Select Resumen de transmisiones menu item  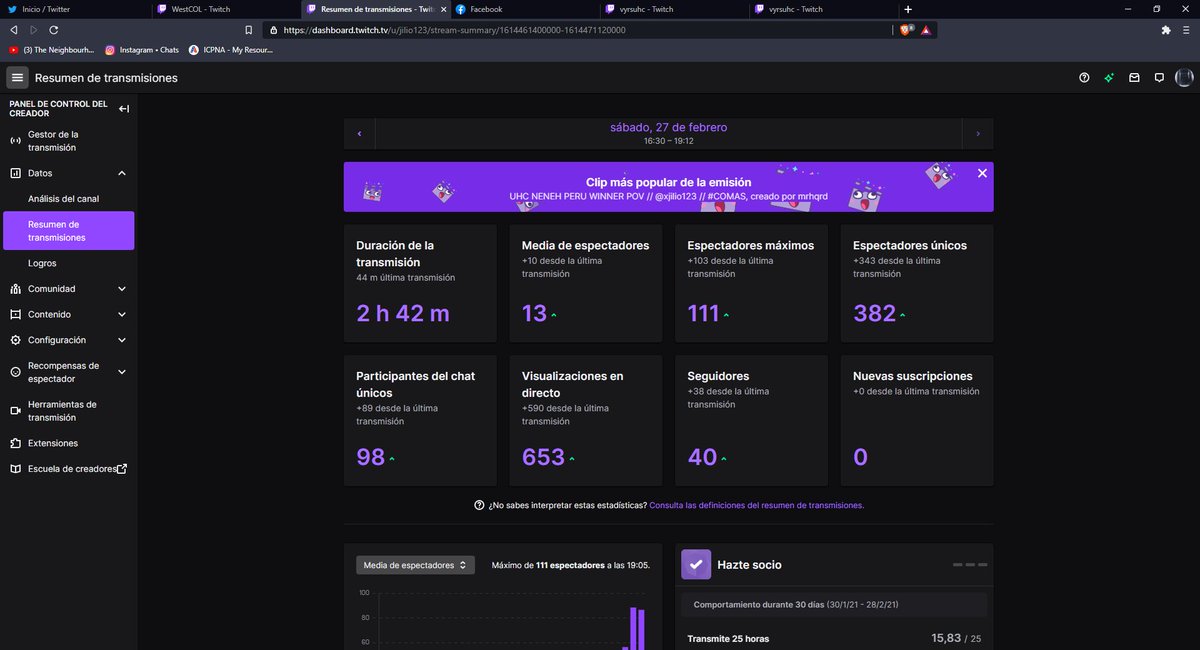point(68,231)
